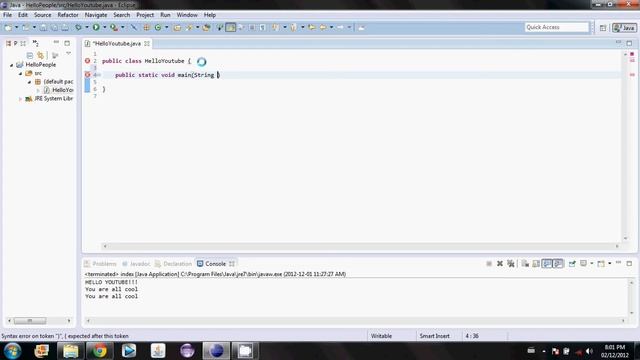The height and width of the screenshot is (360, 640).
Task: Click the Next Annotation toolbar icon
Action: click(276, 27)
